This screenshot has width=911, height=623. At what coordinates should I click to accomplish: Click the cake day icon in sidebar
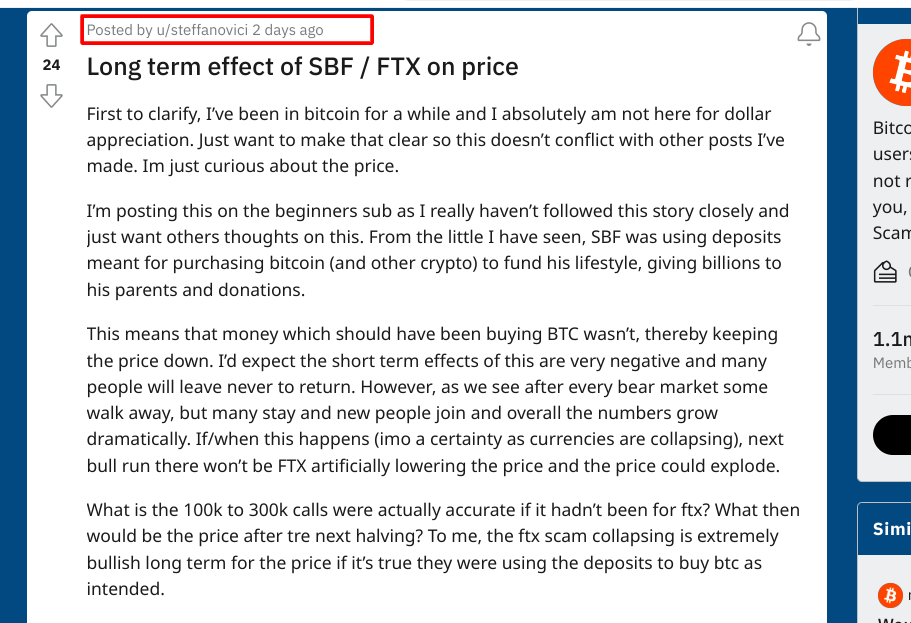tap(885, 271)
